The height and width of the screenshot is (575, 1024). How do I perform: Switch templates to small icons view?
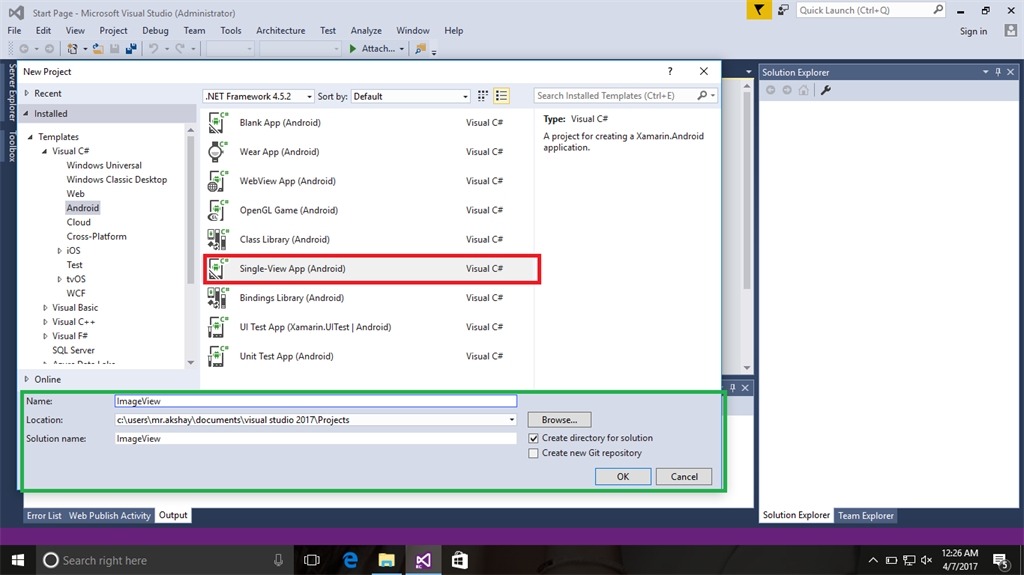[x=483, y=96]
